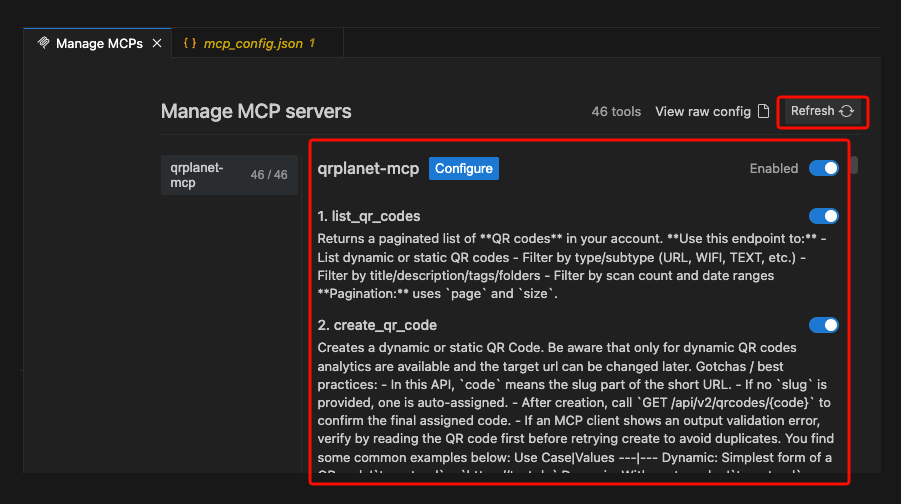
Task: Click the Manage MCPs tab icon
Action: [x=44, y=43]
